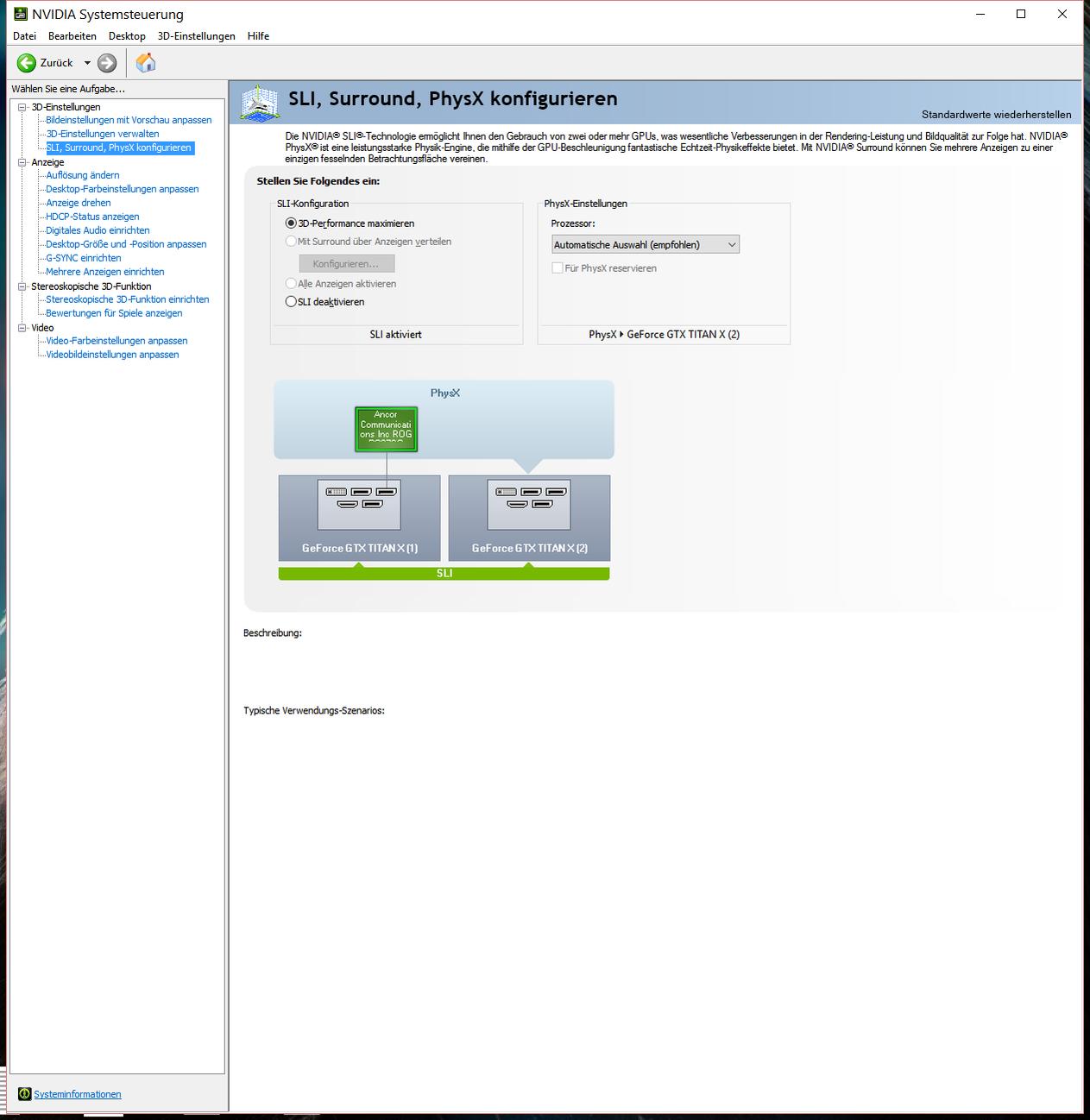Open Bildeinstellungen mit Vorschau anpassen
This screenshot has width=1090, height=1120.
tap(129, 120)
